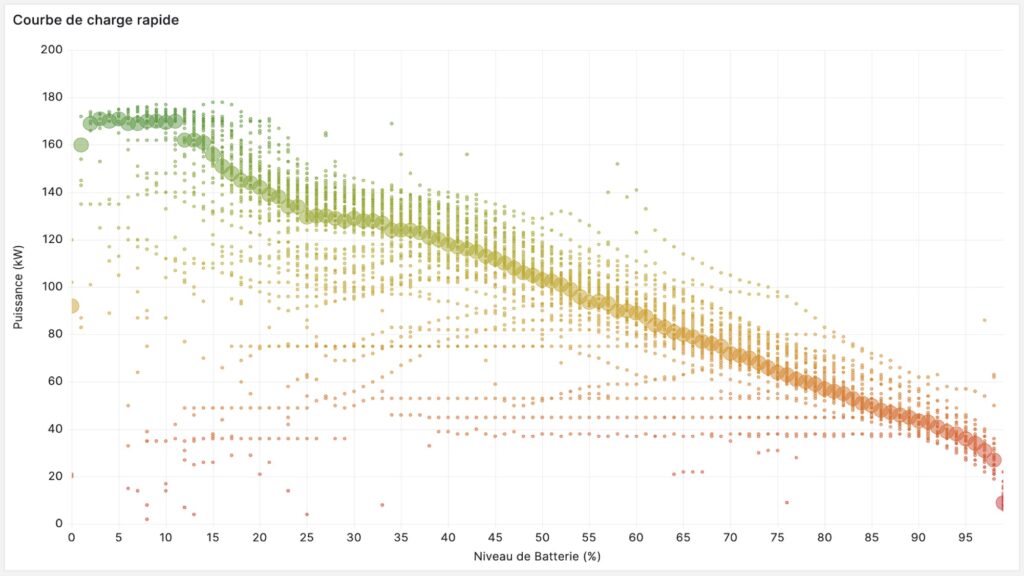Open the "Courbe de charge rapide" panel title menu
The width and height of the screenshot is (1024, 576).
tap(96, 20)
